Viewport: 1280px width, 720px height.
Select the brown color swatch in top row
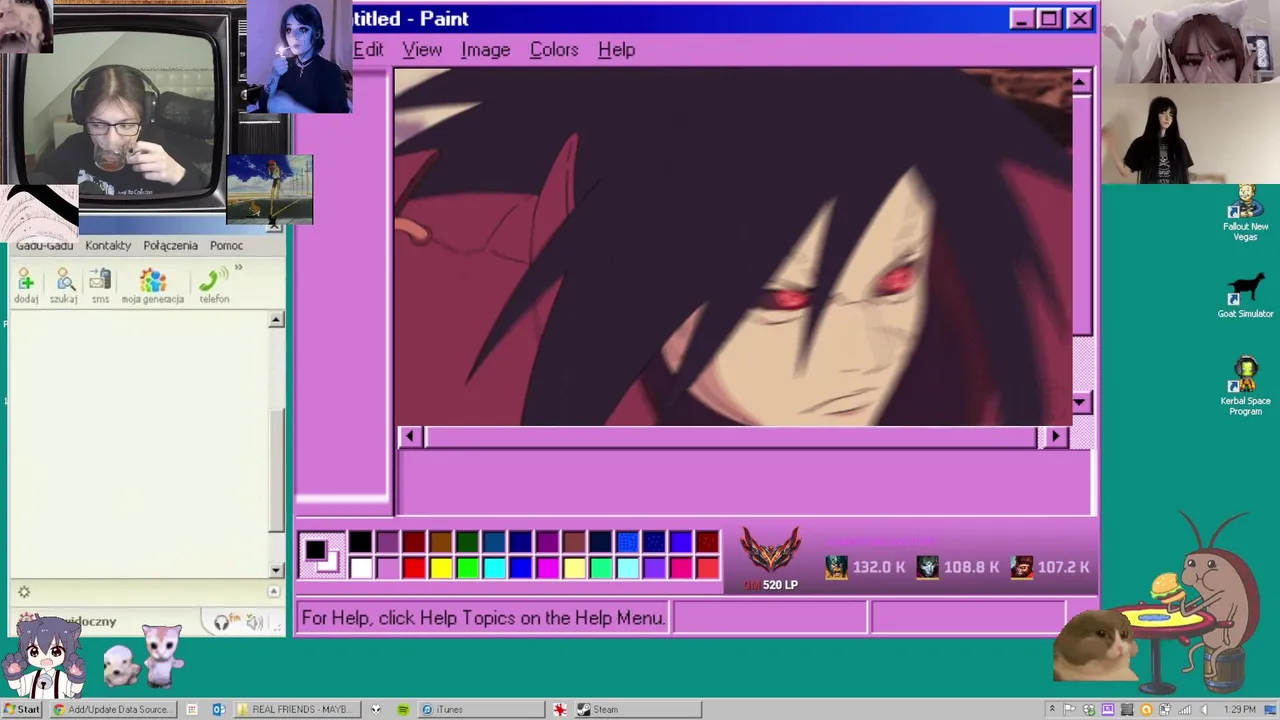pyautogui.click(x=441, y=542)
